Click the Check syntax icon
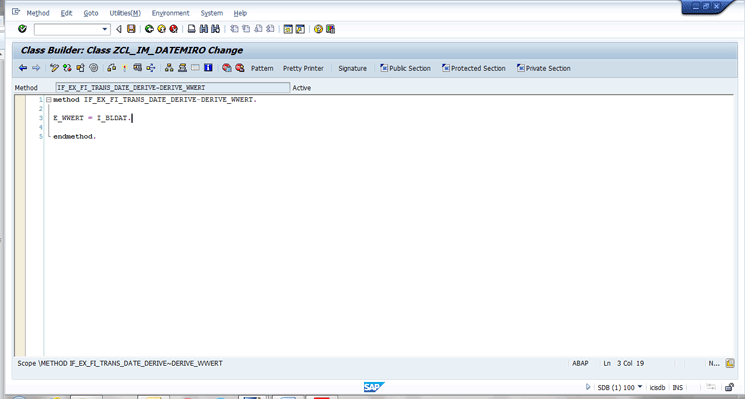Screen dimensions: 745x399 point(111,68)
